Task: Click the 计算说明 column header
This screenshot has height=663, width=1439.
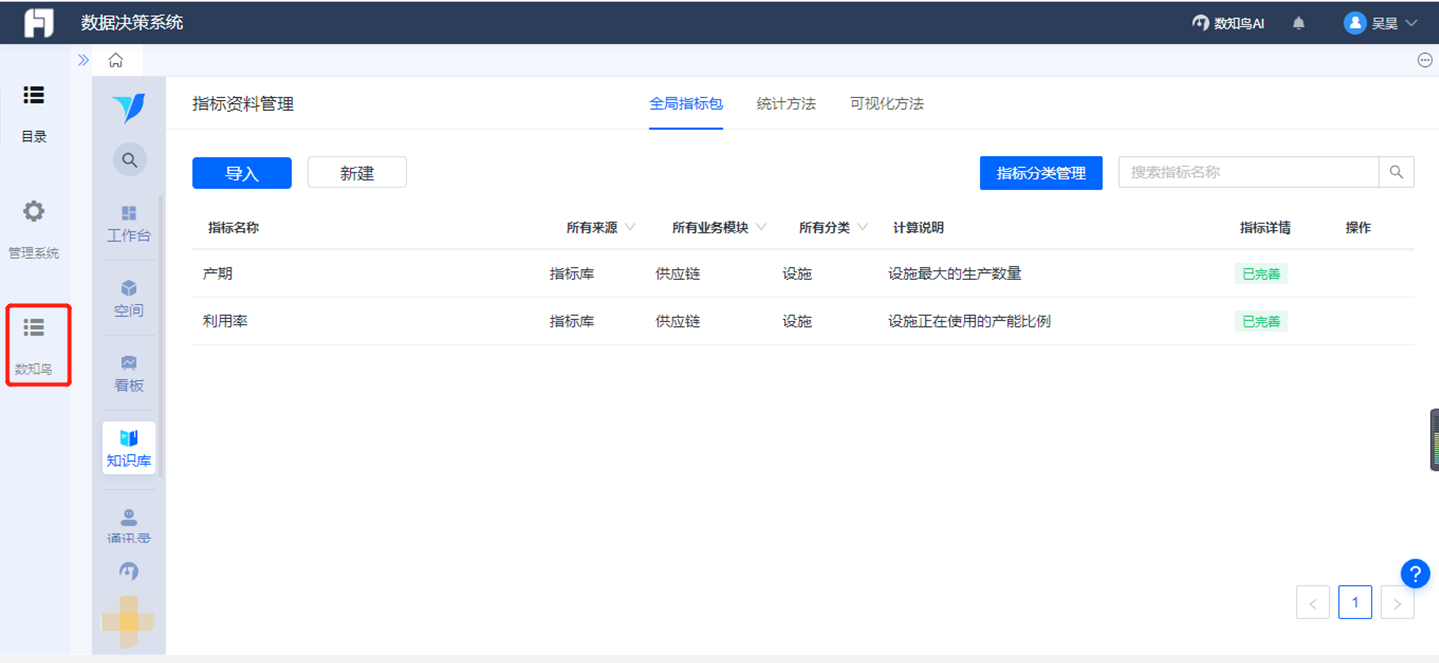Action: point(918,228)
